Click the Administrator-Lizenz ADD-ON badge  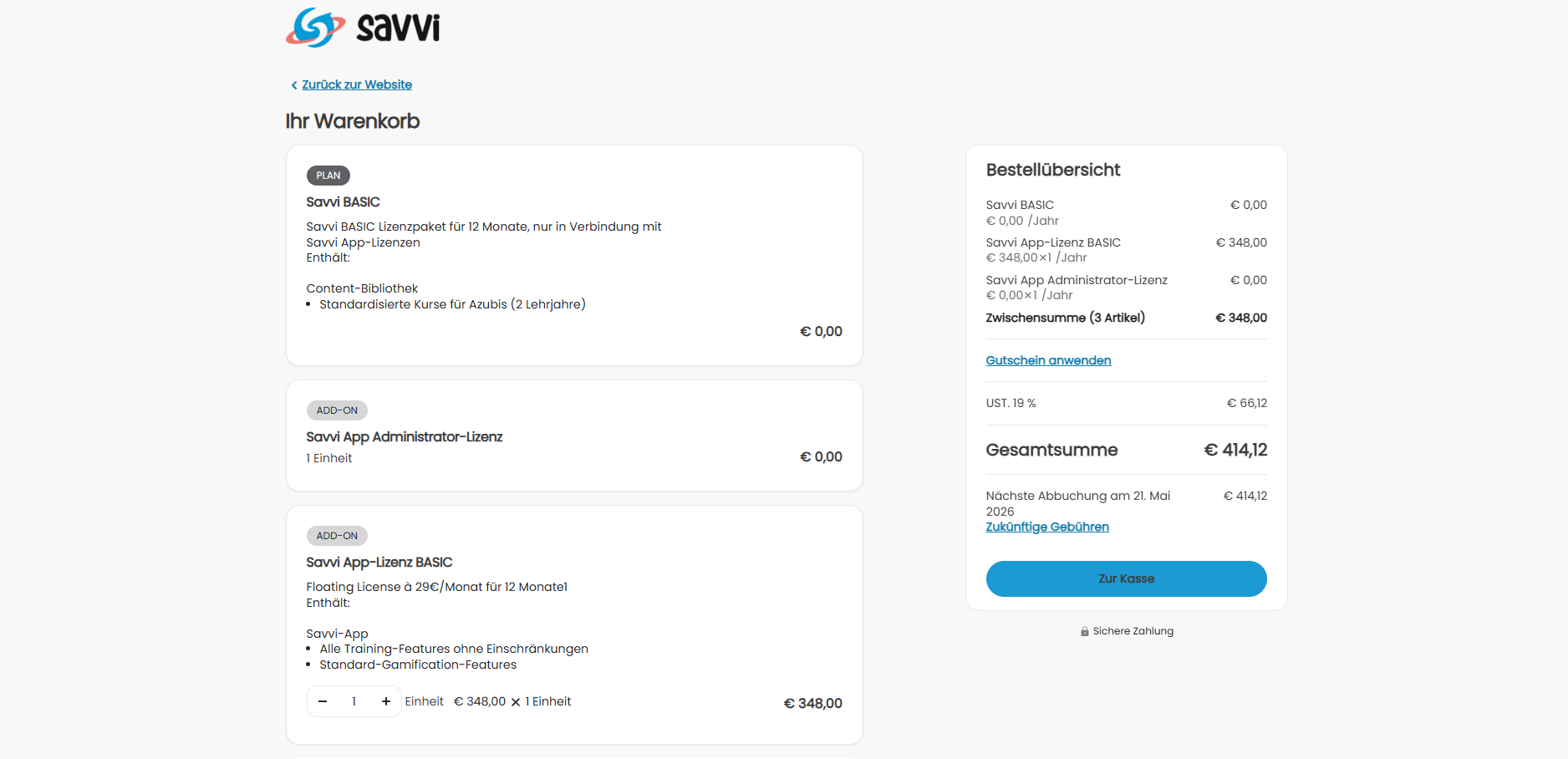point(337,410)
